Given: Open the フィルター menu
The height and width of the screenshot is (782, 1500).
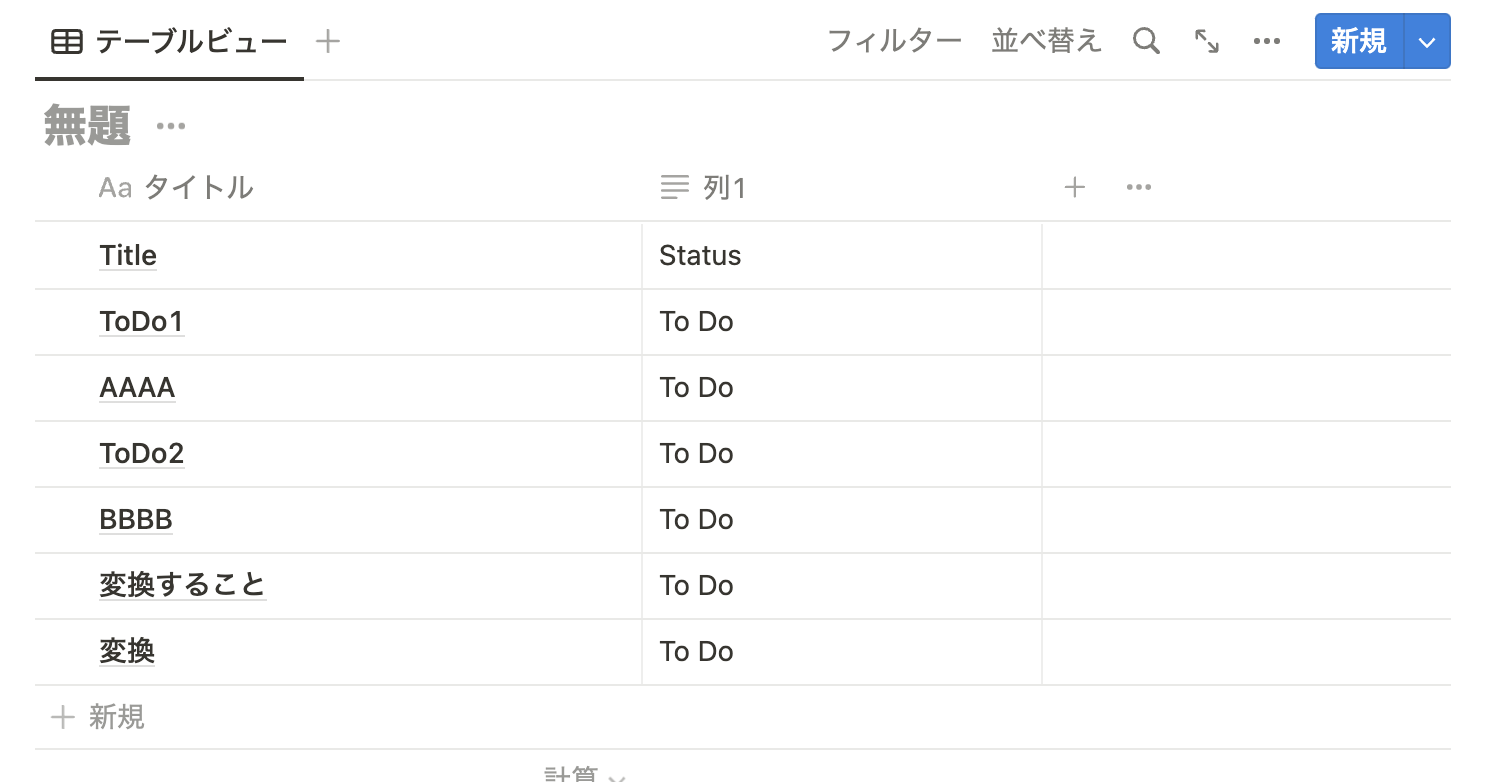Looking at the screenshot, I should tap(895, 41).
